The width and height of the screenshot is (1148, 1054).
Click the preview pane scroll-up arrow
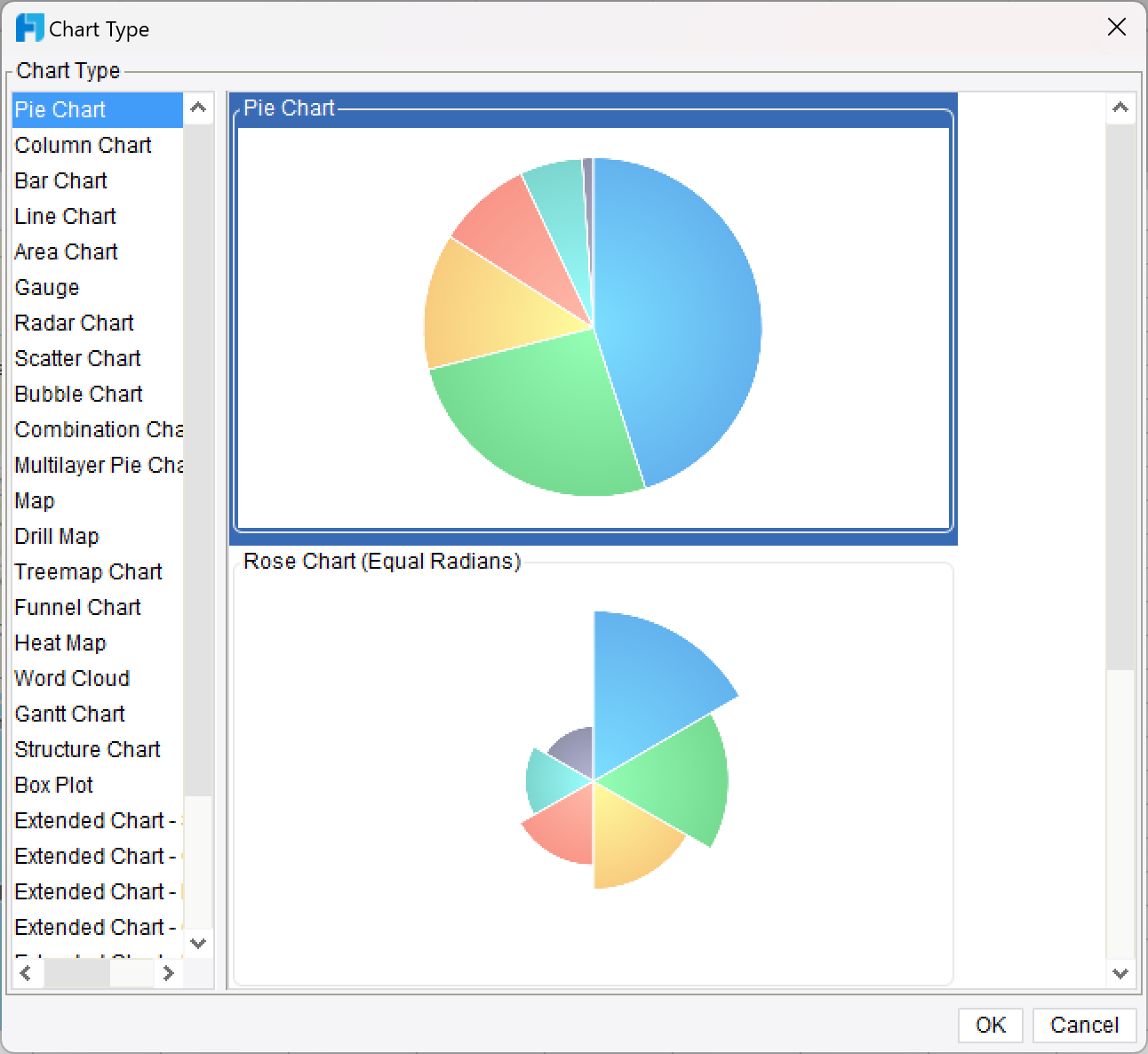tap(1120, 108)
